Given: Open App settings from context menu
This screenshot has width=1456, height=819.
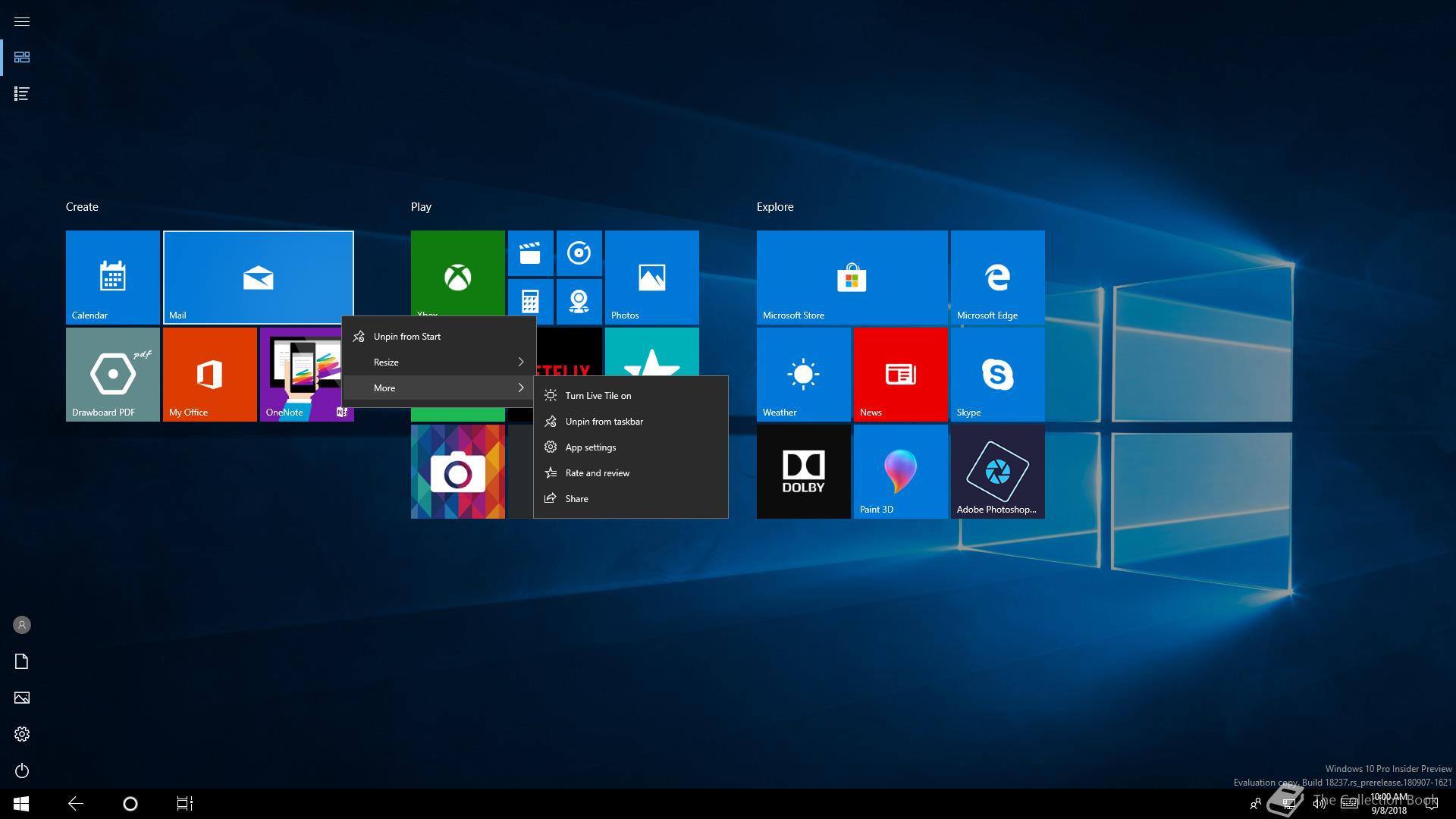Looking at the screenshot, I should pos(631,447).
